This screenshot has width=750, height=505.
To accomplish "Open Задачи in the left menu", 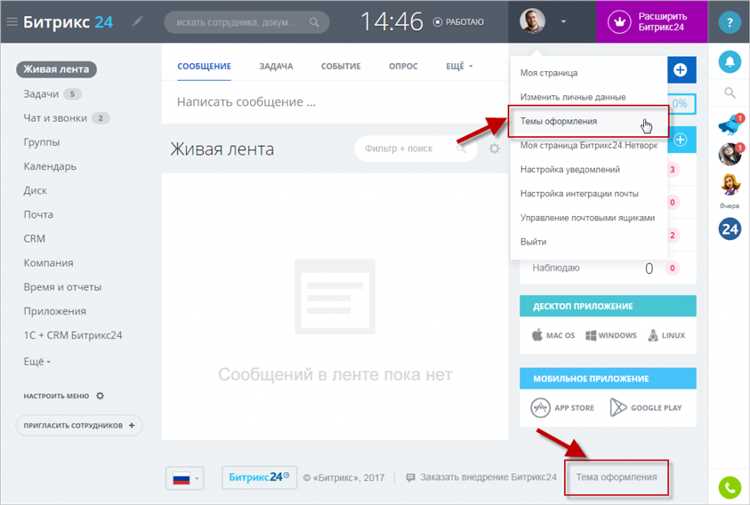I will pos(41,94).
